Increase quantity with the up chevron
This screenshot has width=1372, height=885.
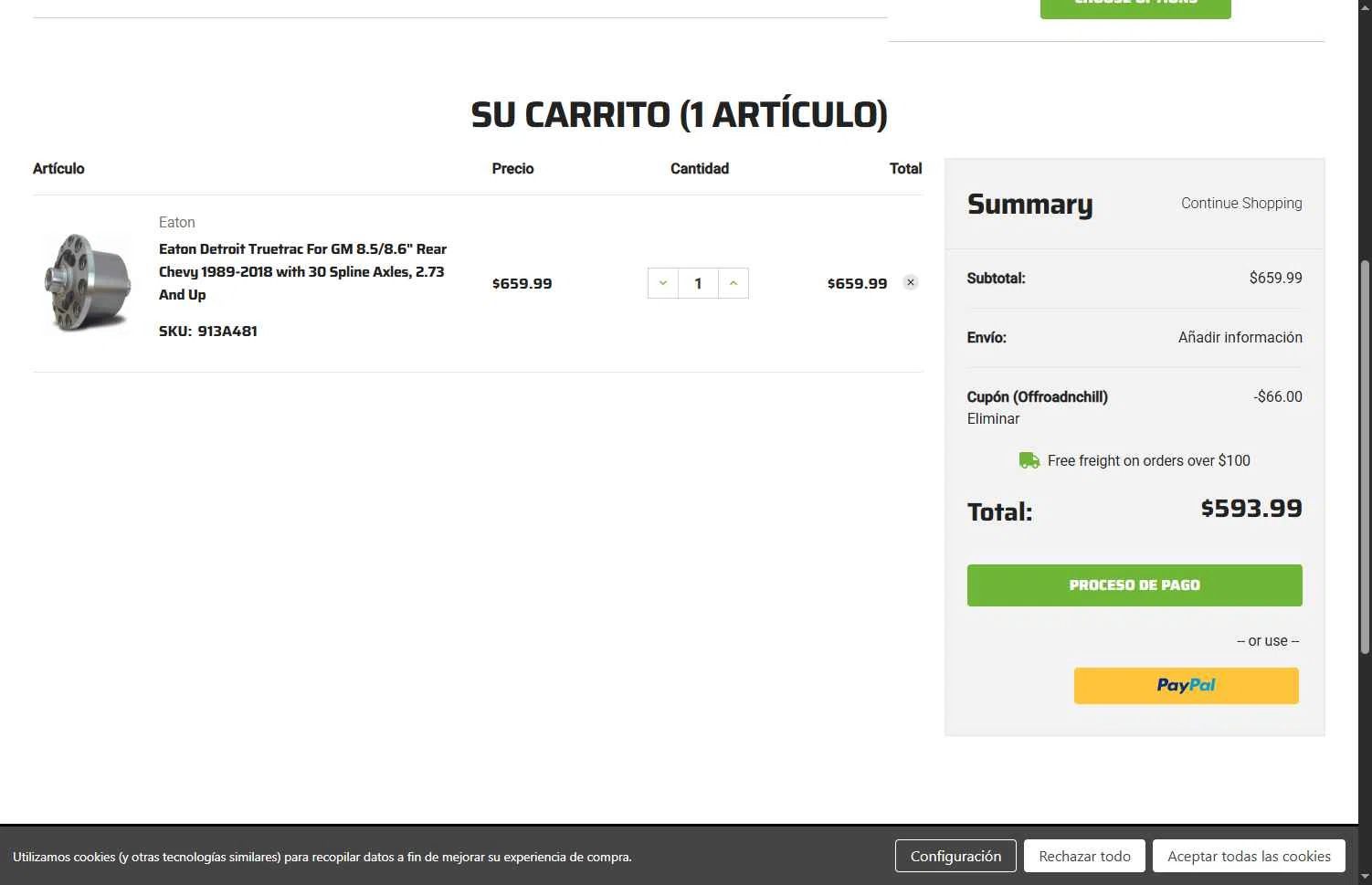tap(733, 283)
